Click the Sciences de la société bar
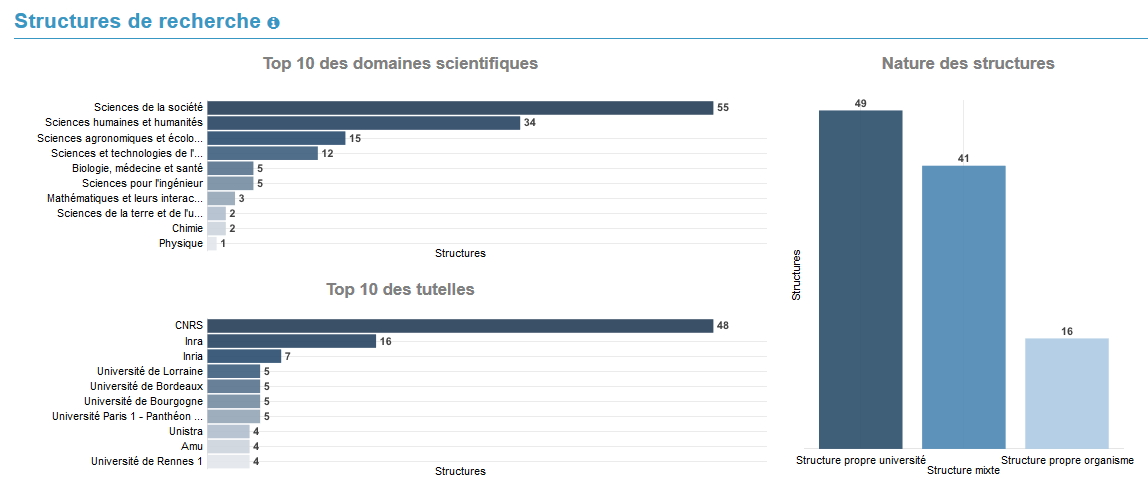Viewport: 1148px width, 504px height. coord(460,108)
